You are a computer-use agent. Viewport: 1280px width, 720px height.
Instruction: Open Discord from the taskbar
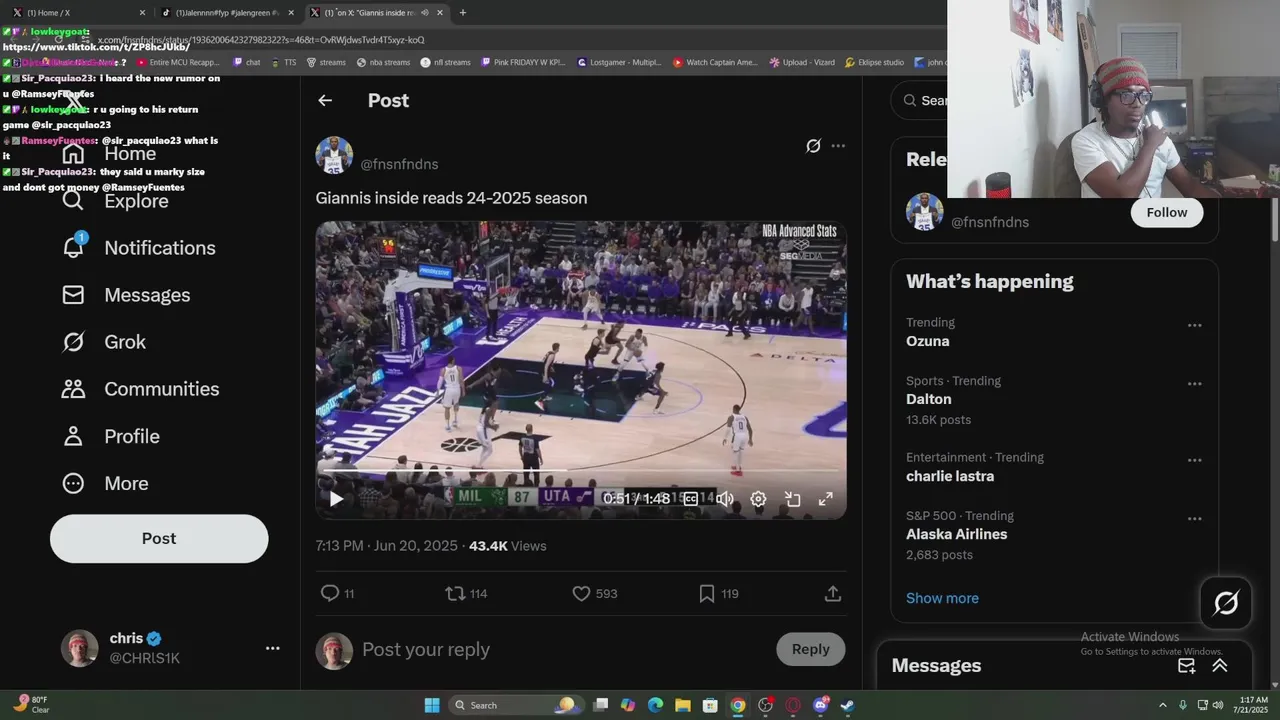click(821, 705)
